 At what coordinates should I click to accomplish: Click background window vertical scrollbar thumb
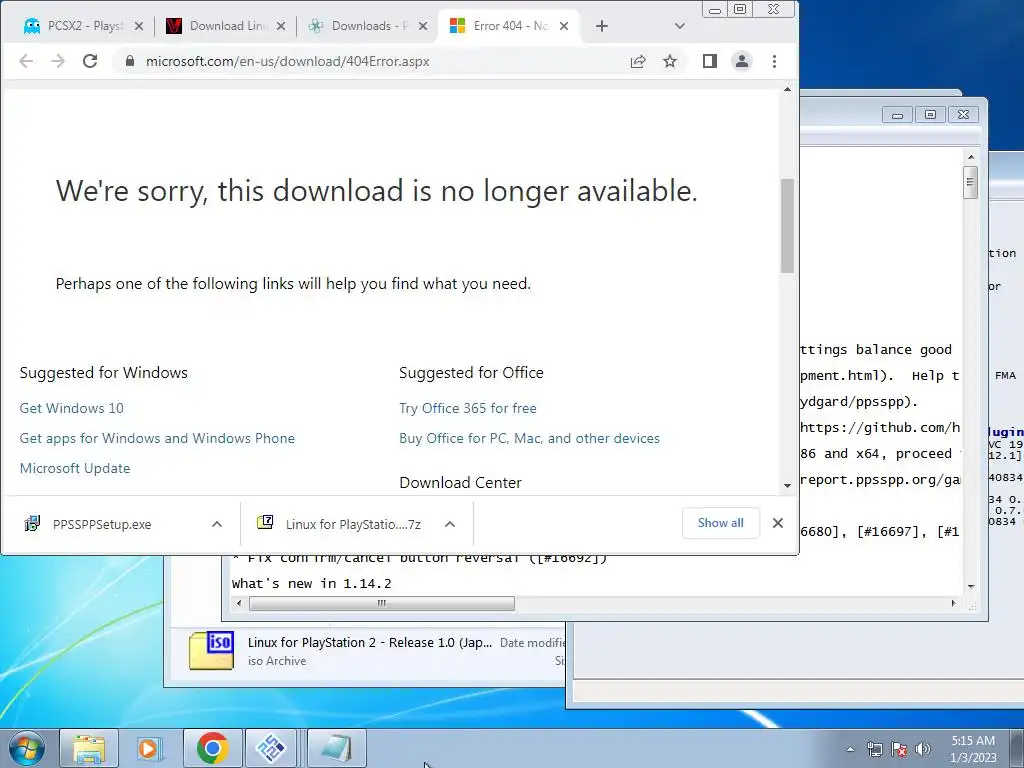970,183
